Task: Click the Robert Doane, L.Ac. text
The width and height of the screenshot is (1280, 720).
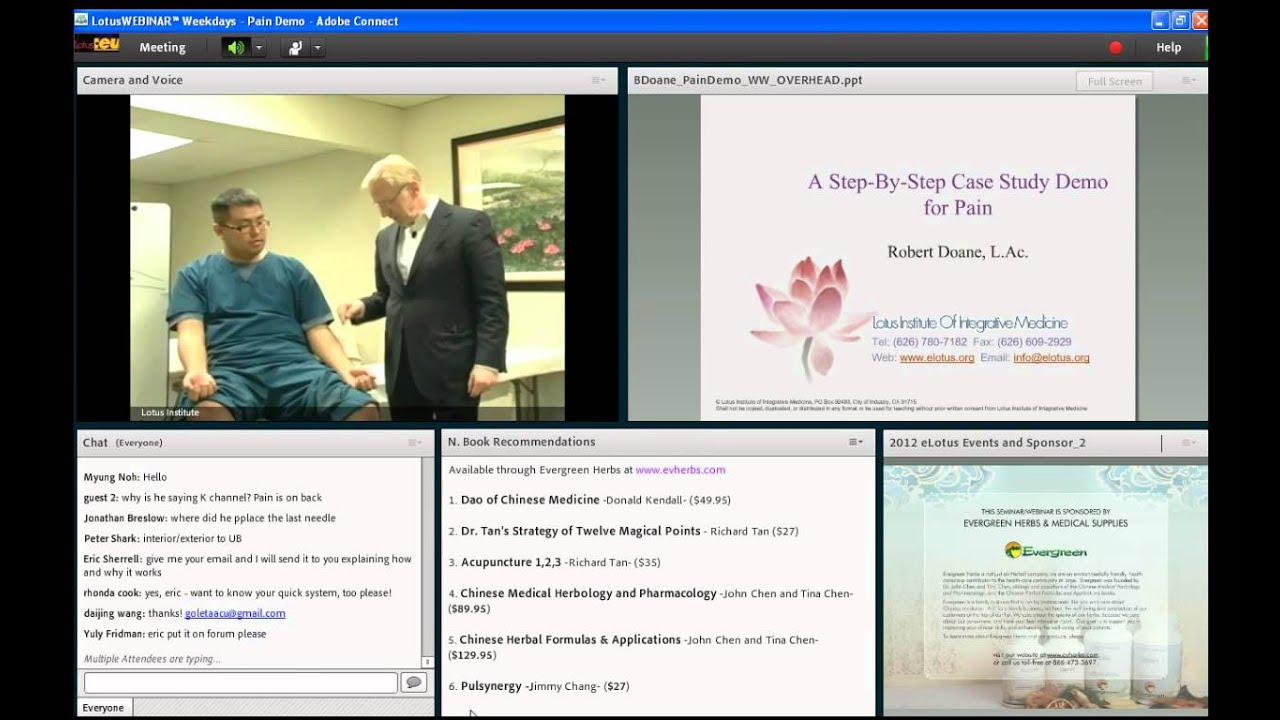Action: (957, 252)
